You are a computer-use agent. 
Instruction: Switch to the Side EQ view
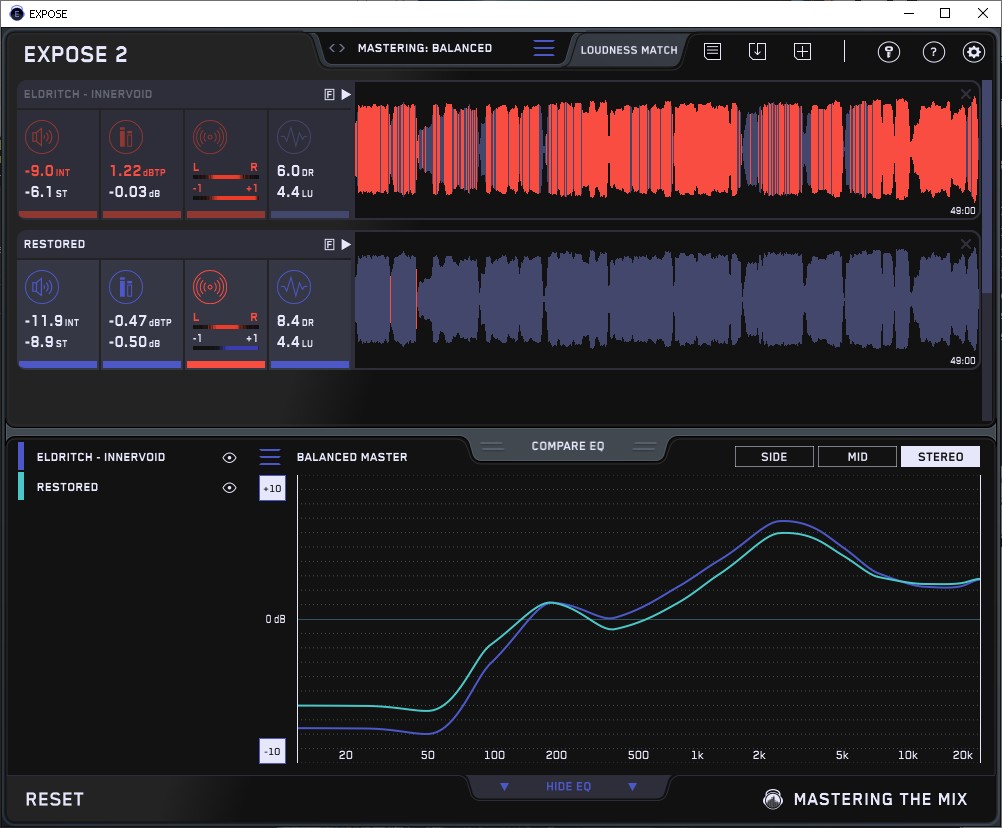tap(774, 457)
